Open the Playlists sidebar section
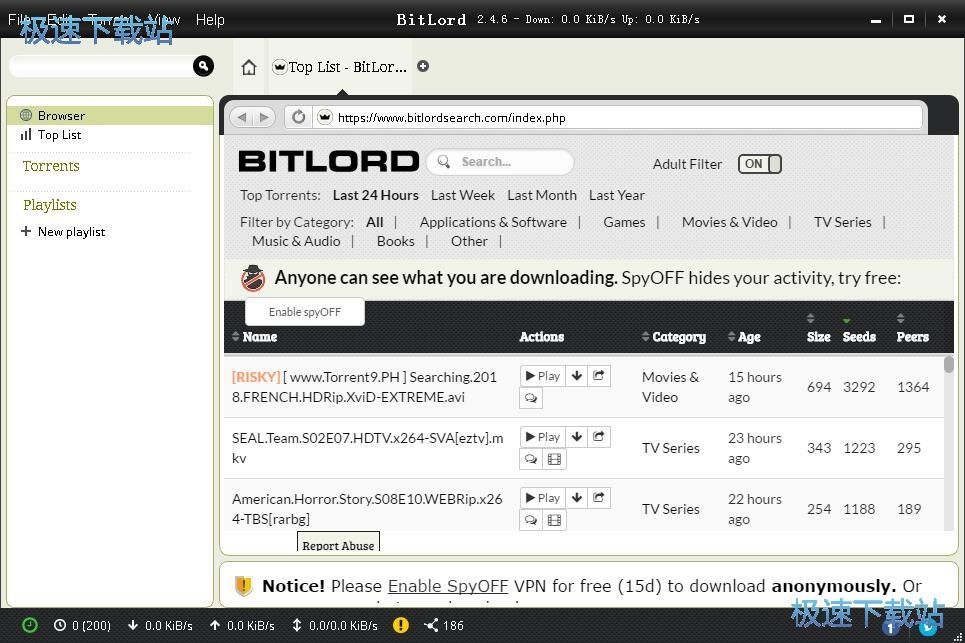This screenshot has width=965, height=643. click(x=50, y=205)
